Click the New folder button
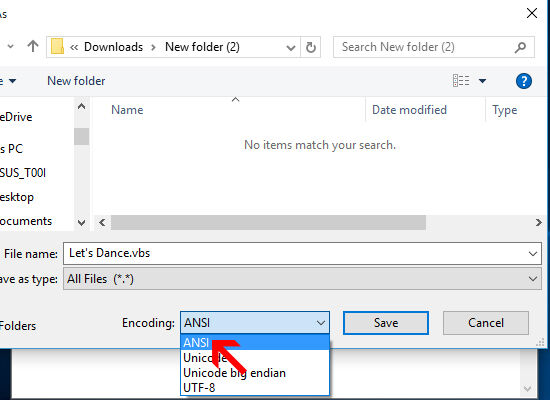This screenshot has width=550, height=400. [76, 81]
